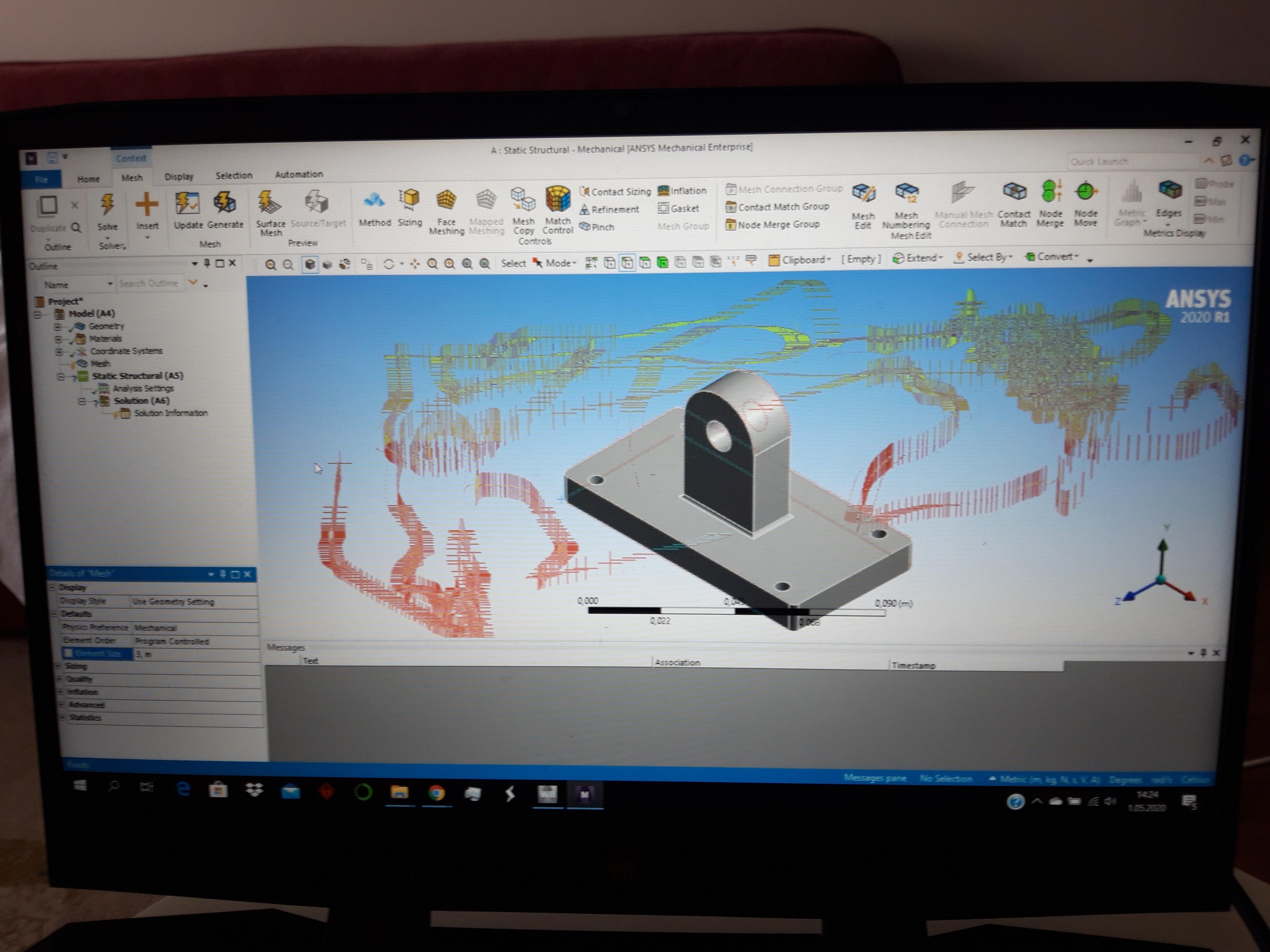1270x952 pixels.
Task: Click Node Merge Group
Action: click(x=773, y=225)
